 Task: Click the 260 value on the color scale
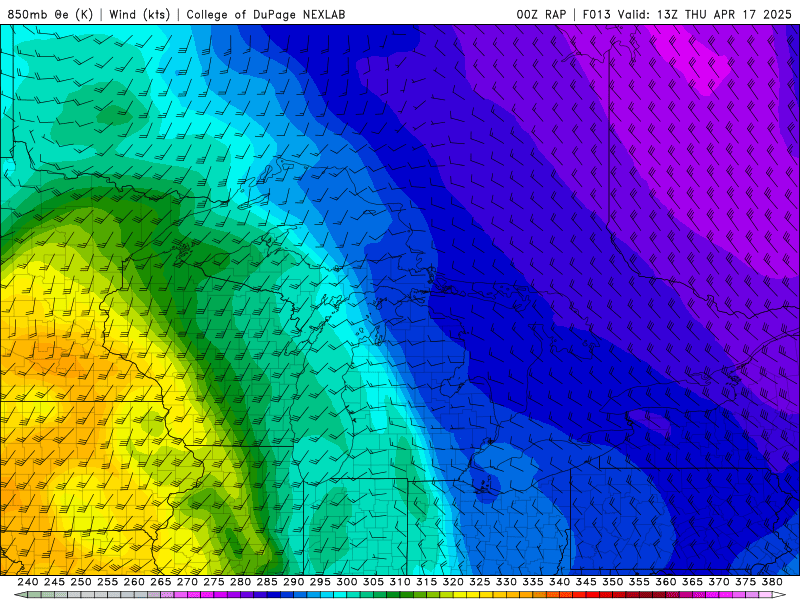tap(134, 582)
